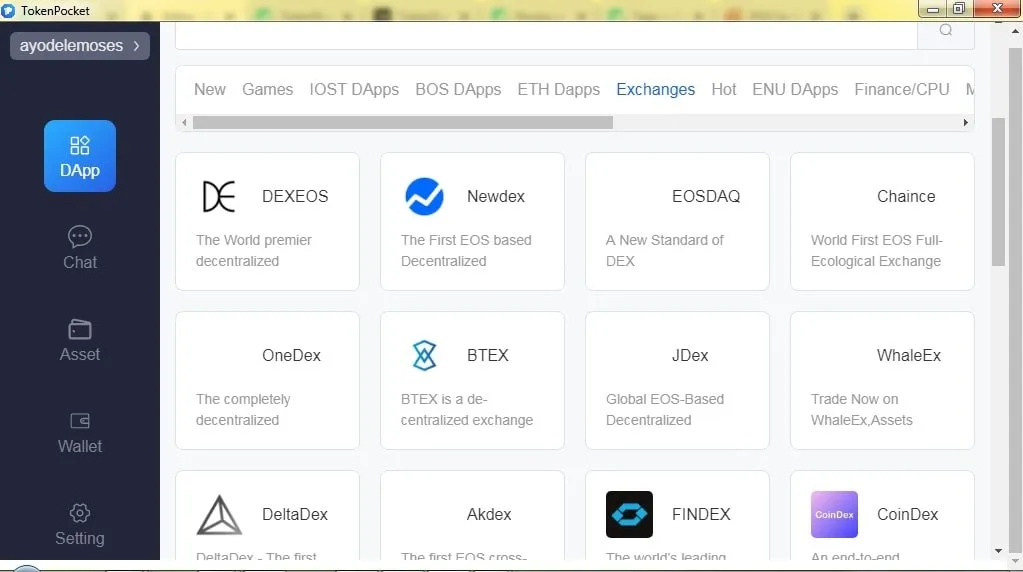Click 'Global EOS-Based Decentralized' description

(665, 410)
